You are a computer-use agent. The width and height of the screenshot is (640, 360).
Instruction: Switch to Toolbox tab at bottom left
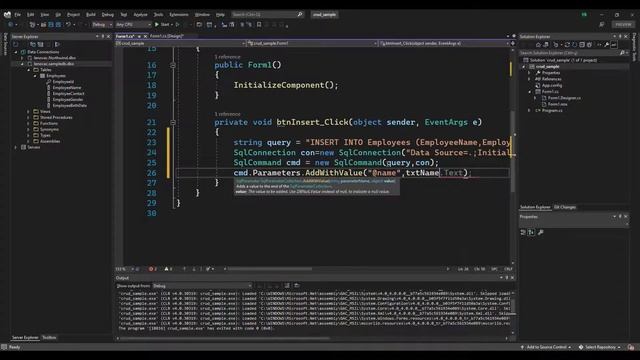point(49,338)
